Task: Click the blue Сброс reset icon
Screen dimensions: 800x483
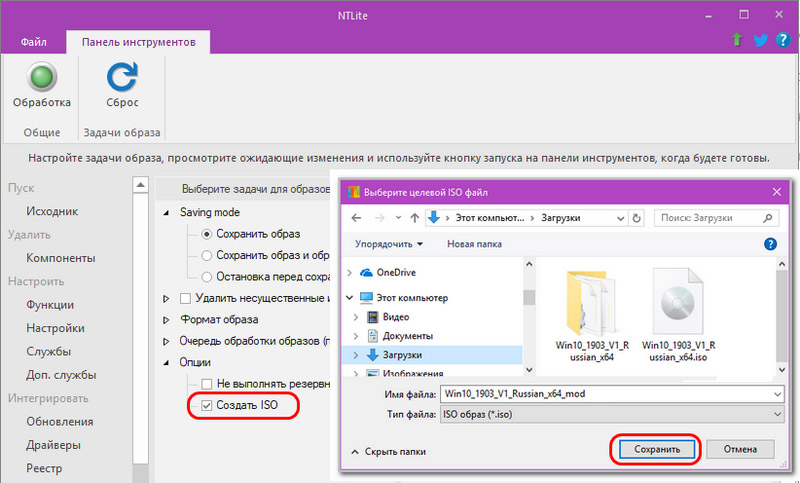Action: pyautogui.click(x=122, y=77)
